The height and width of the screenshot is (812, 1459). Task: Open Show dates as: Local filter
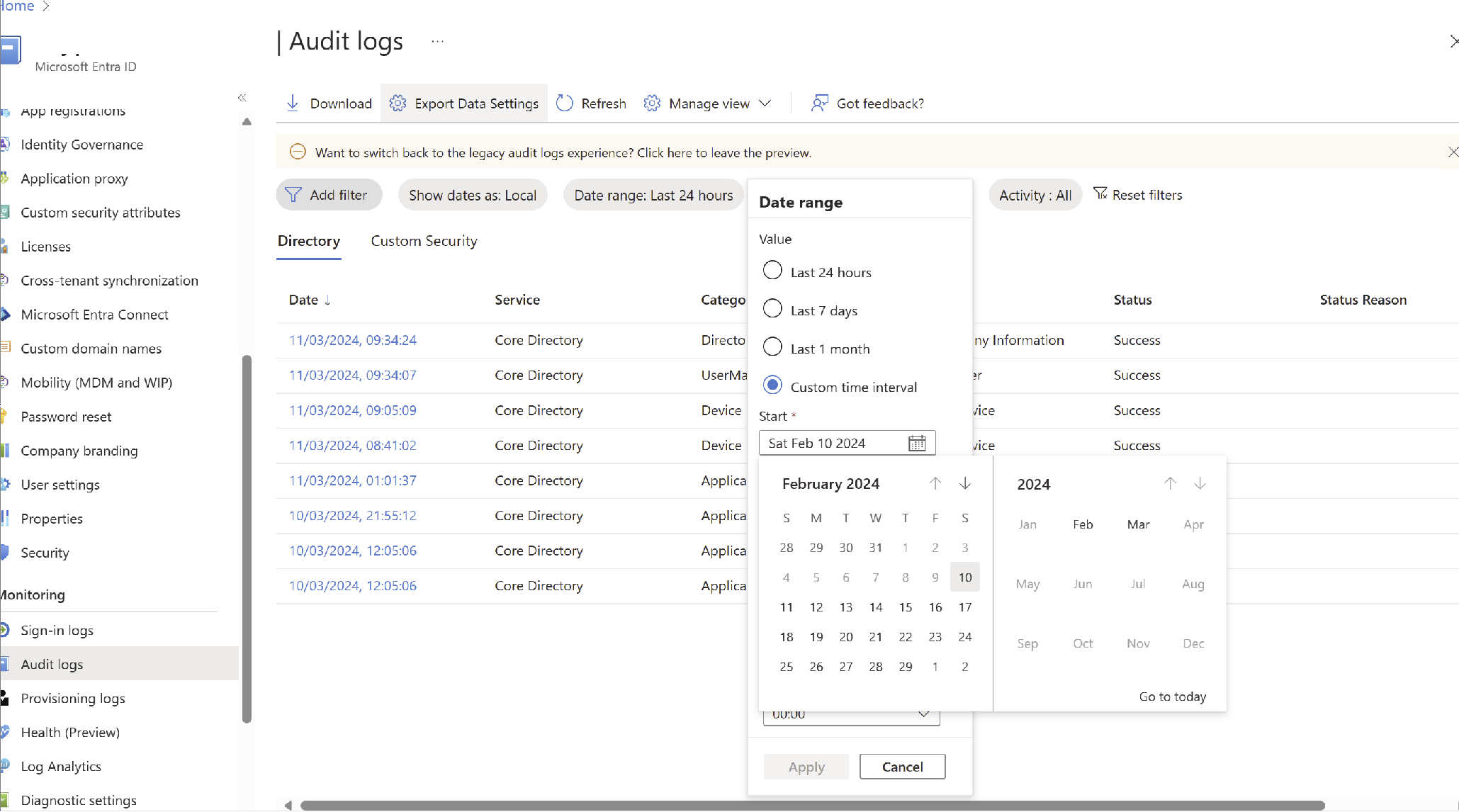pyautogui.click(x=473, y=195)
